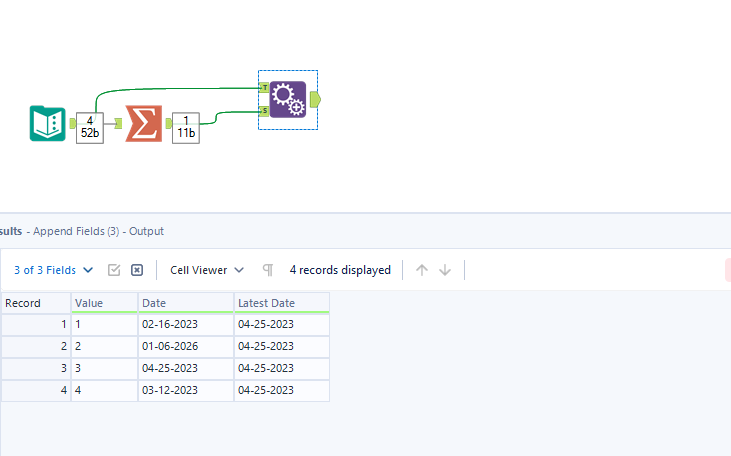Screen dimensions: 731x456
Task: Select the Value cell in row 3
Action: click(x=104, y=368)
